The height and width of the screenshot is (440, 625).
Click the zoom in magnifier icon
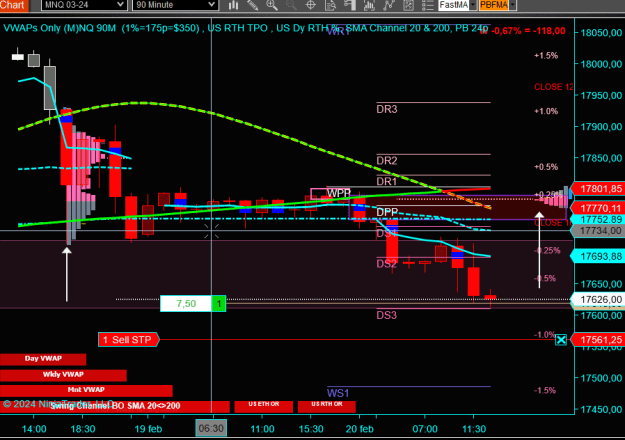272,5
